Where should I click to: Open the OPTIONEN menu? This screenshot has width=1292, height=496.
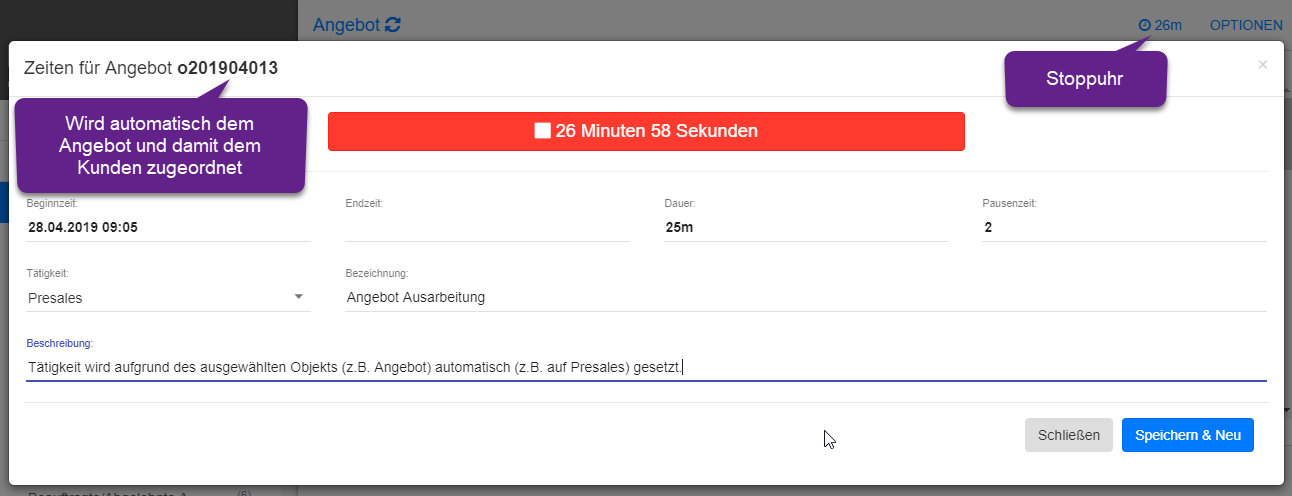pos(1245,25)
